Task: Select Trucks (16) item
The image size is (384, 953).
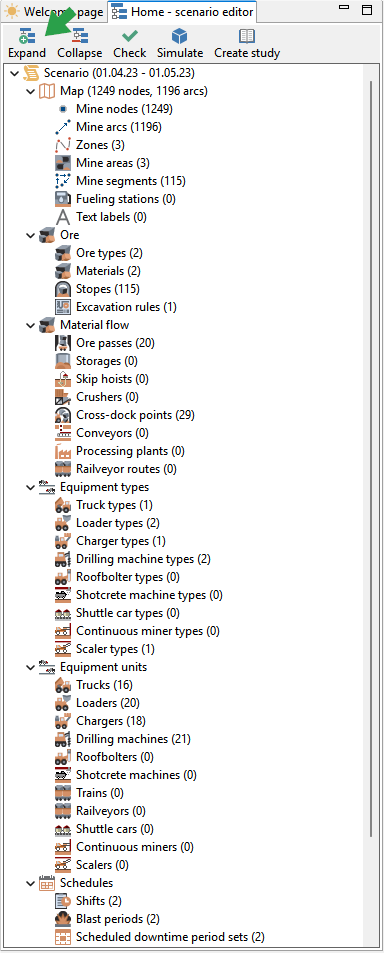Action: coord(105,685)
